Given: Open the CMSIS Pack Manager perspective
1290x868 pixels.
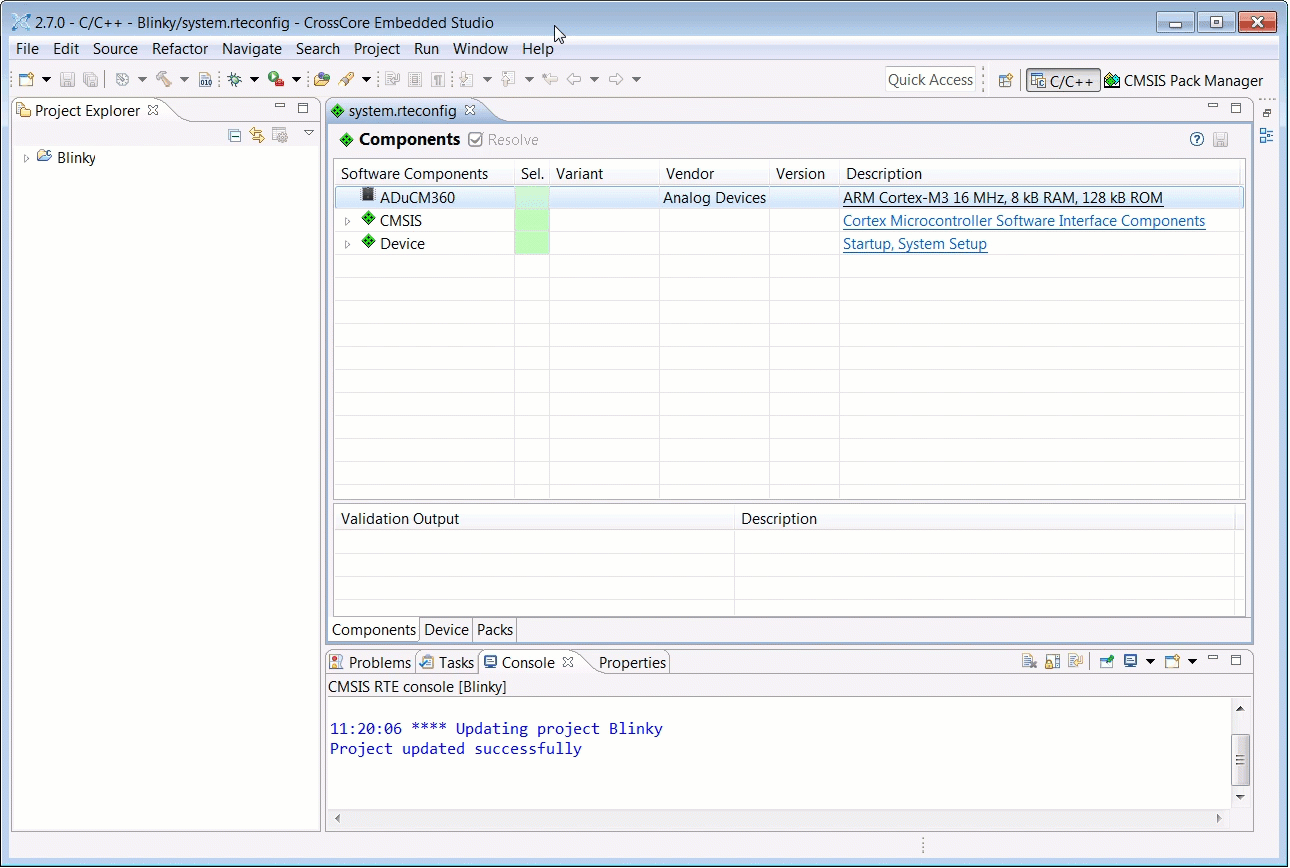Looking at the screenshot, I should click(x=1184, y=81).
